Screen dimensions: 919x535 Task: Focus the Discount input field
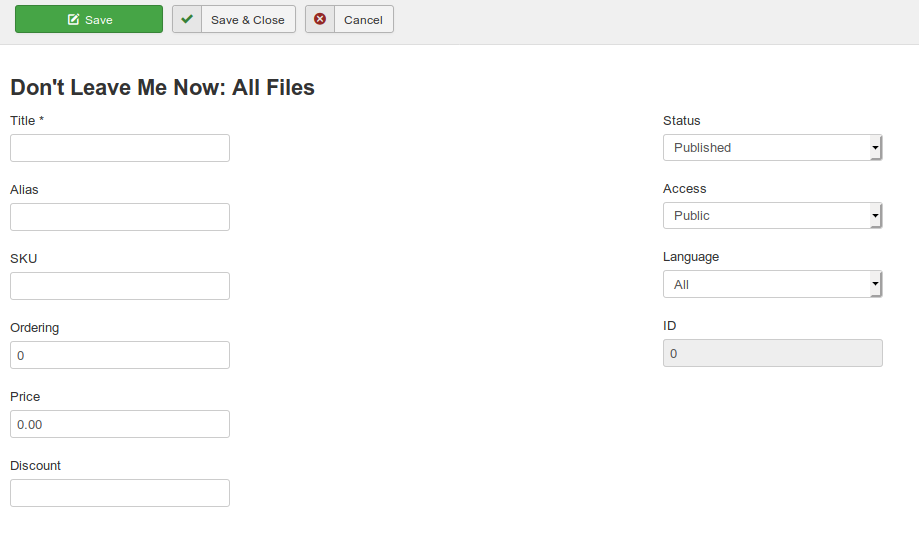(120, 493)
